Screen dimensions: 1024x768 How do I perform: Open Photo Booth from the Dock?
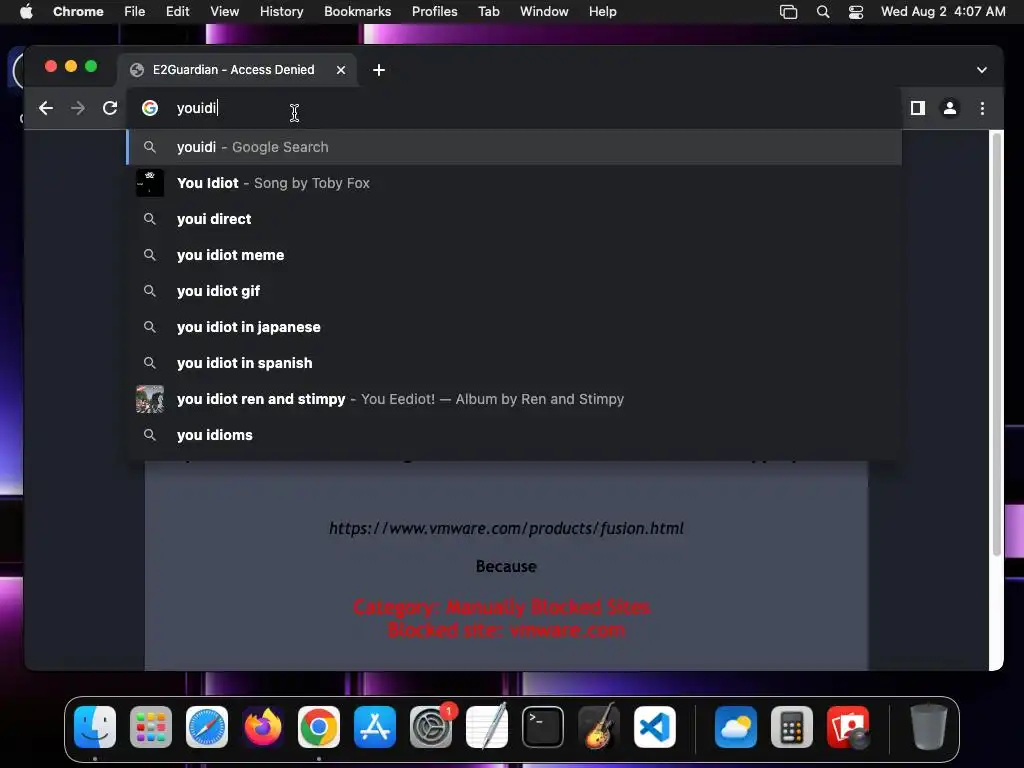(x=848, y=727)
